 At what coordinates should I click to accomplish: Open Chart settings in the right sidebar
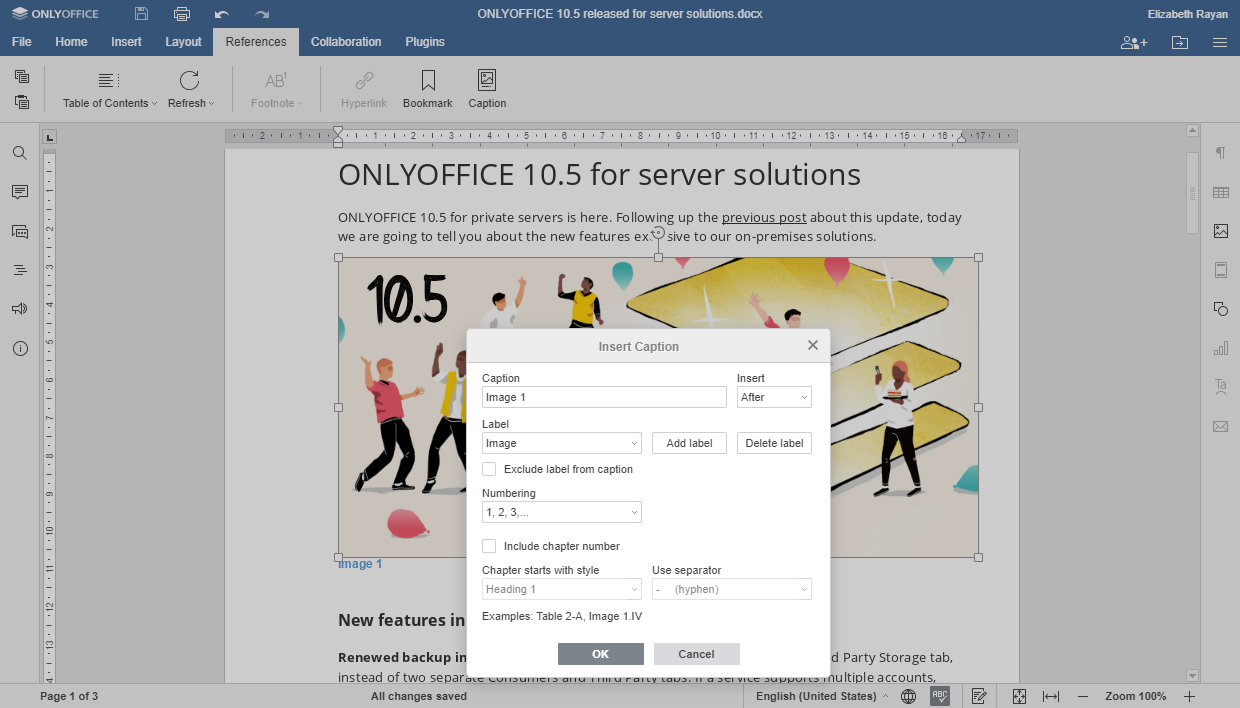pyautogui.click(x=1220, y=348)
